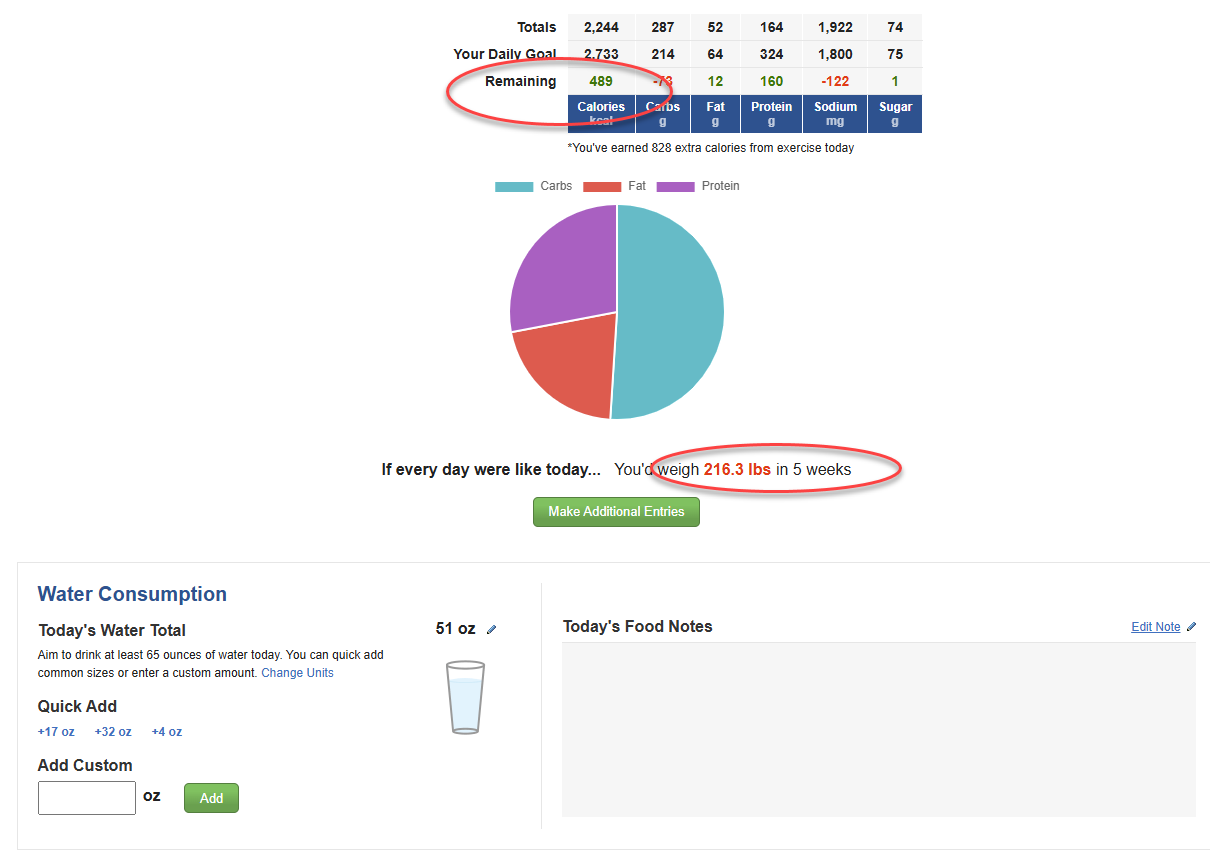Image resolution: width=1210 pixels, height=854 pixels.
Task: Click the pencil icon next to Edit Note
Action: point(1191,627)
